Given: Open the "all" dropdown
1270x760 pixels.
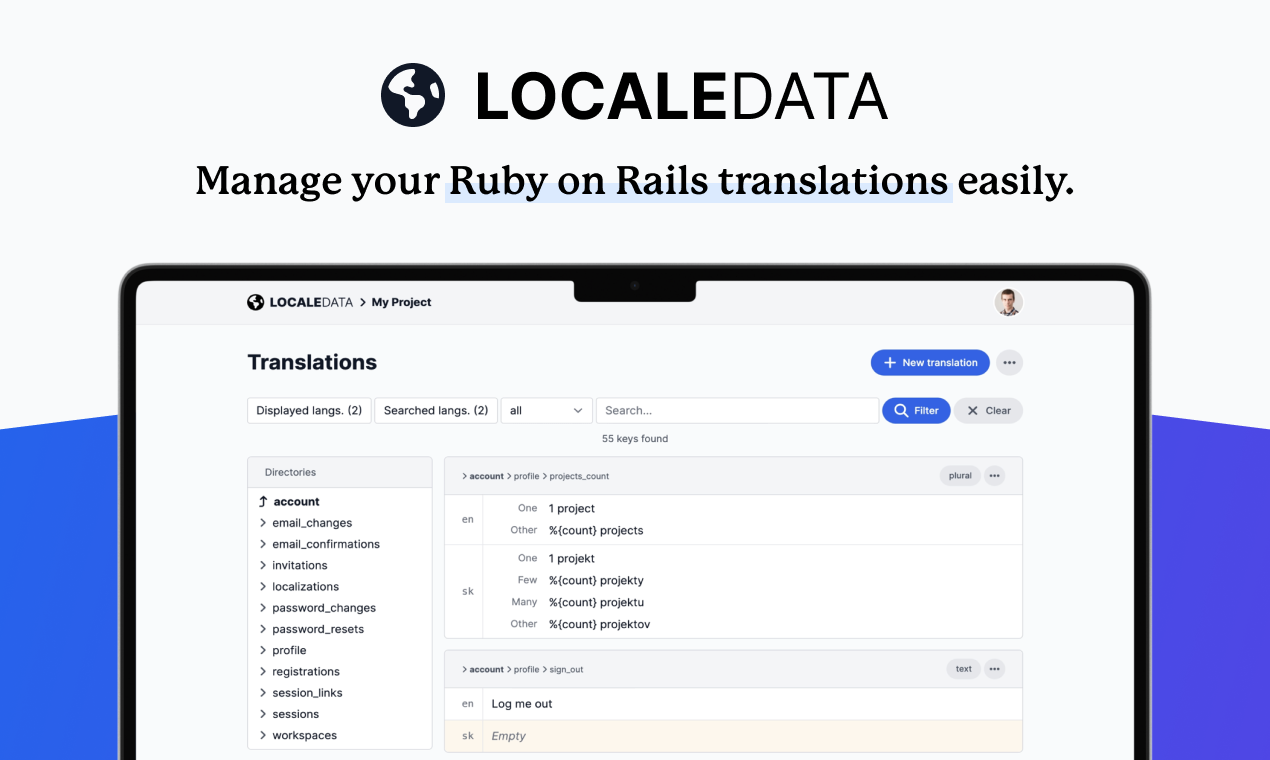Looking at the screenshot, I should tap(546, 410).
